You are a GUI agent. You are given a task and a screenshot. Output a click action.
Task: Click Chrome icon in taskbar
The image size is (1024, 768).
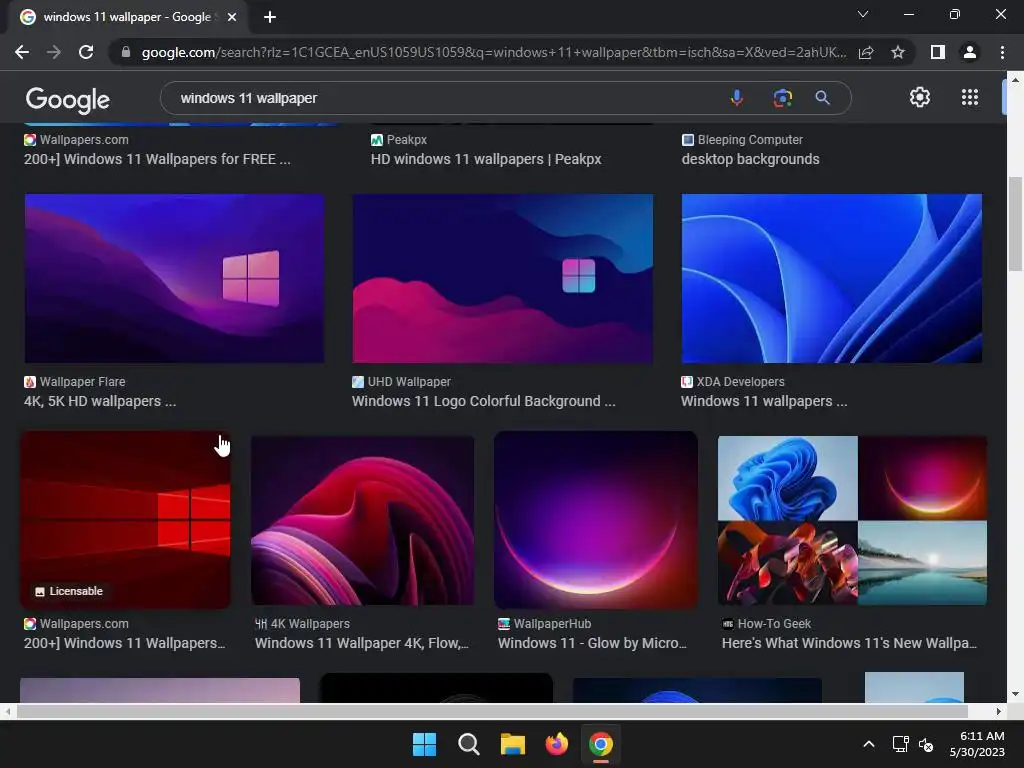point(601,744)
